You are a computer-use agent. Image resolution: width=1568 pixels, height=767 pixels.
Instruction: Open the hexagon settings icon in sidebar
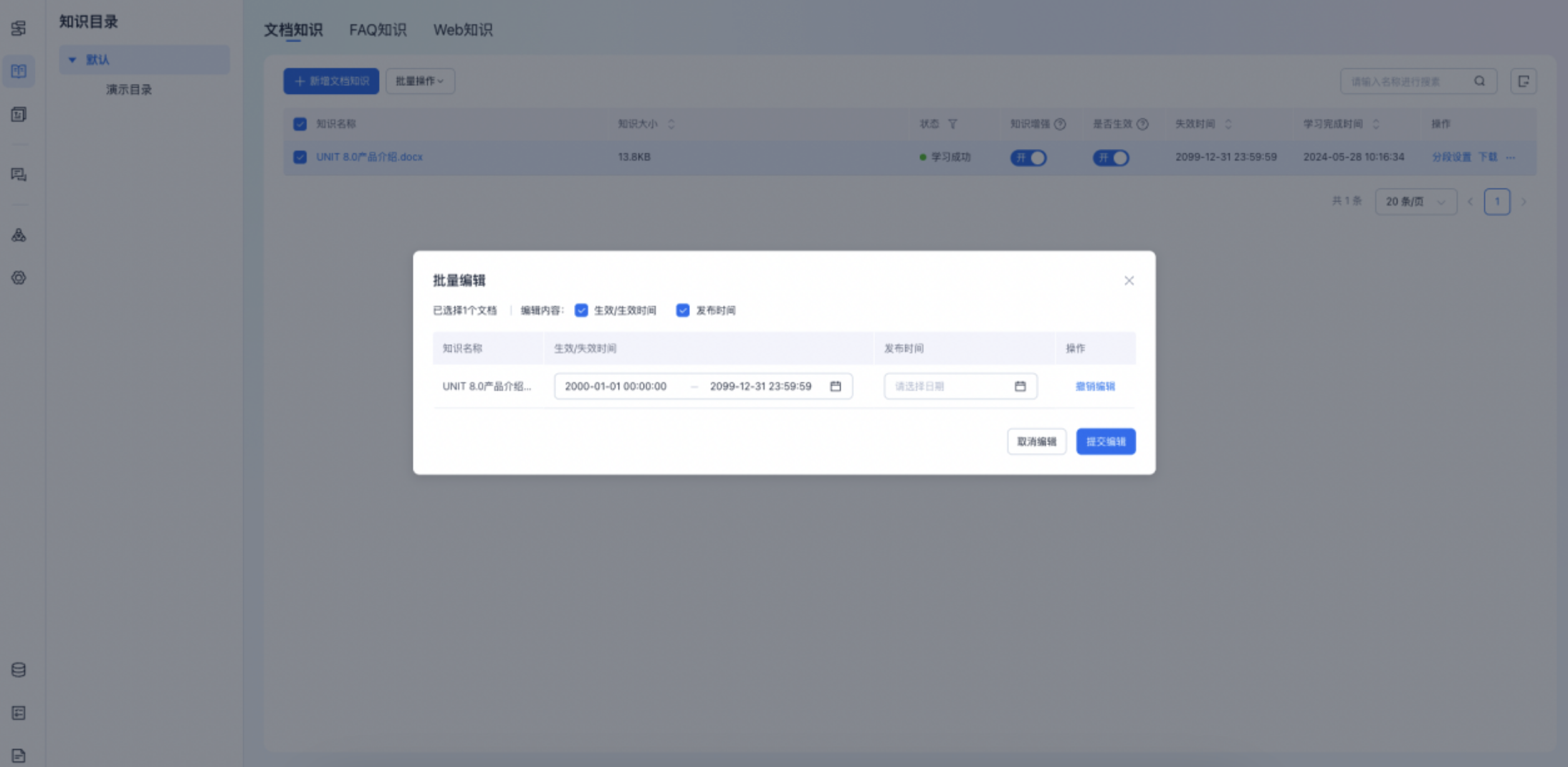point(19,277)
